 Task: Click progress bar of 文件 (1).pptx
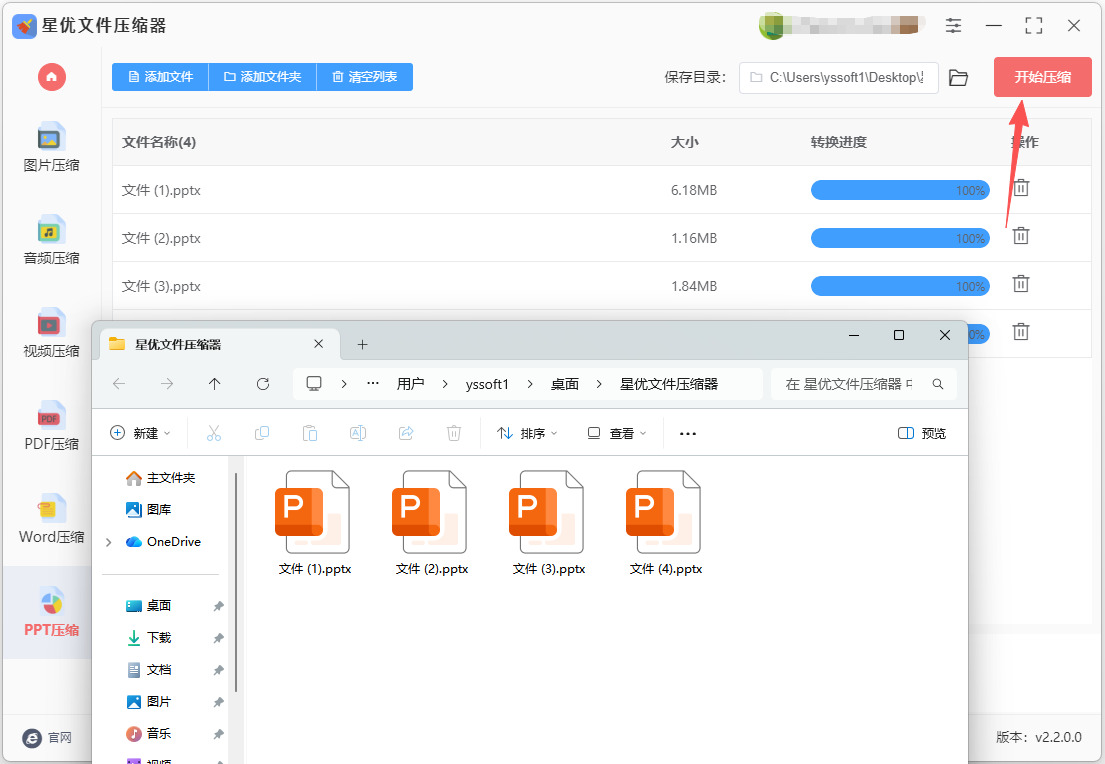[900, 190]
